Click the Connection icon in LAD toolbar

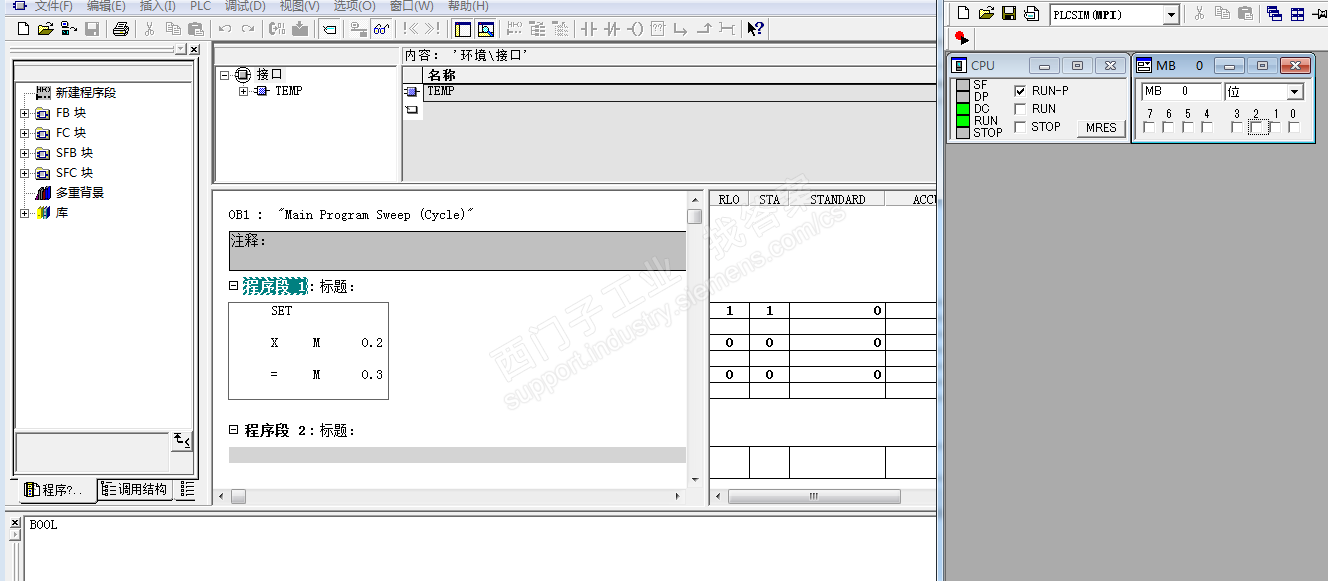click(727, 29)
